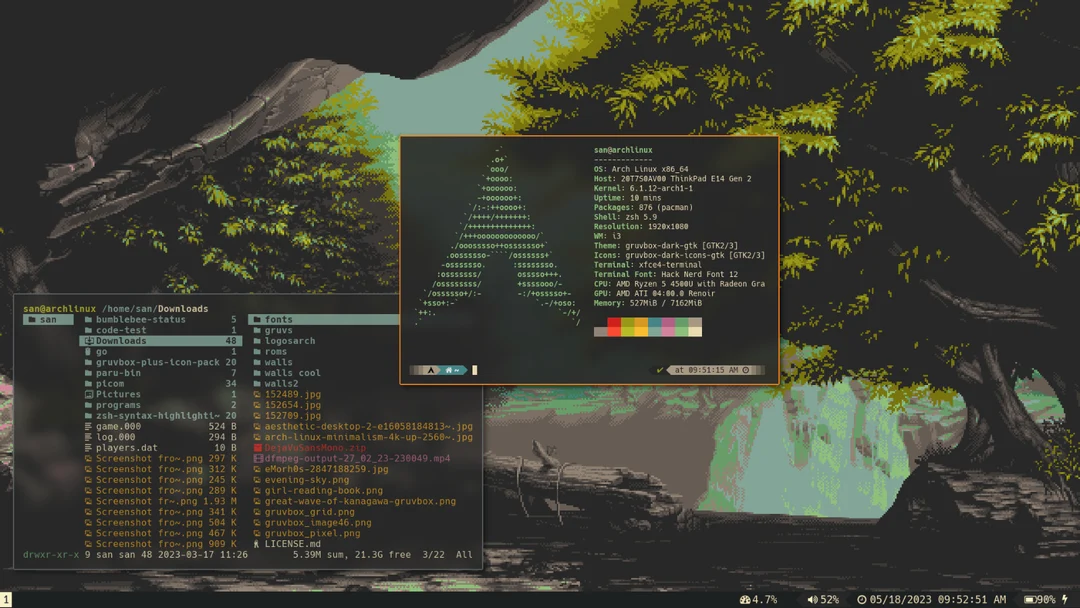1080x608 pixels.
Task: Click the home icon in the terminal prompt
Action: click(448, 369)
